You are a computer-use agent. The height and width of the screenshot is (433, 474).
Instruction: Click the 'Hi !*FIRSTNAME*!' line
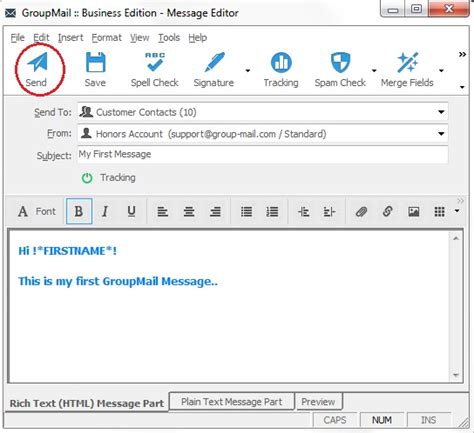point(68,251)
